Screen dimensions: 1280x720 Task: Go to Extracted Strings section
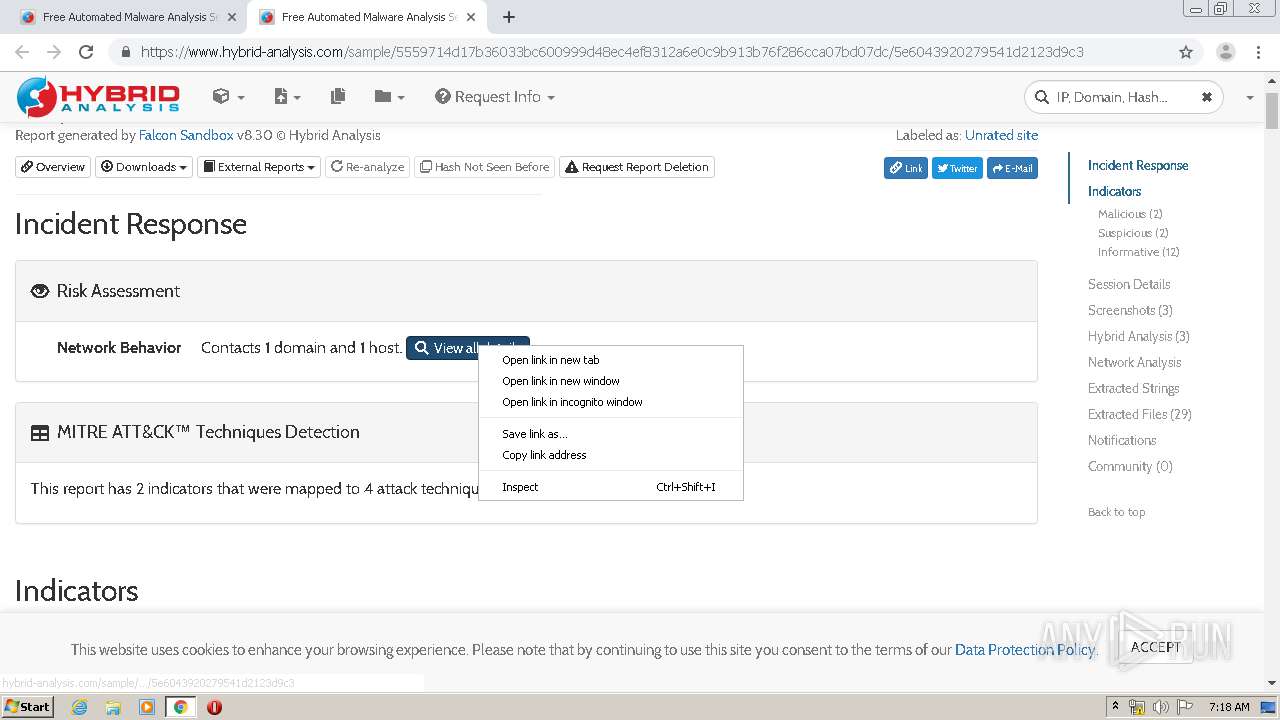(x=1133, y=388)
